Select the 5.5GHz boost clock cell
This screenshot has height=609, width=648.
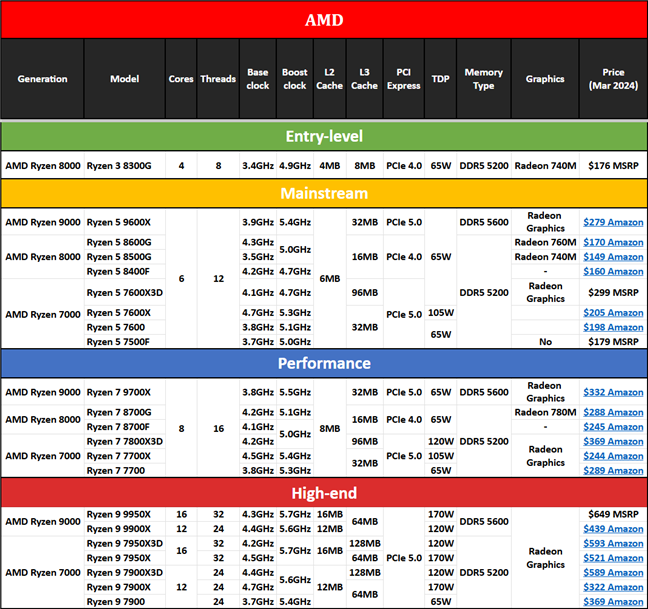pos(295,392)
